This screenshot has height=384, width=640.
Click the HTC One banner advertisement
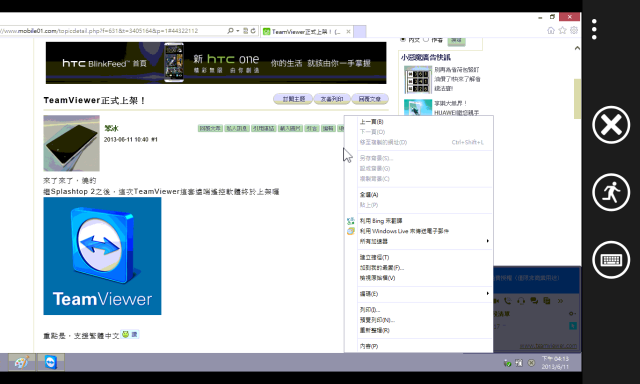pyautogui.click(x=216, y=63)
